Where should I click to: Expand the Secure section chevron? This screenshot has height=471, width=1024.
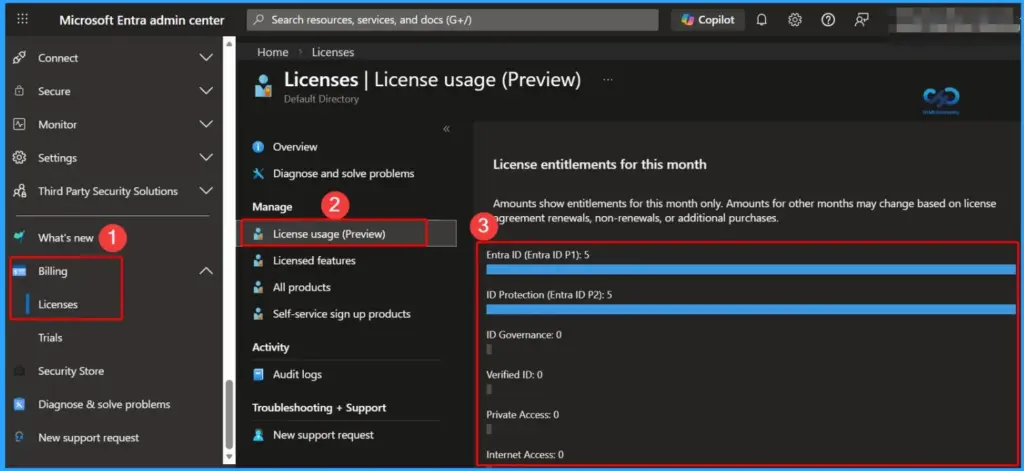206,91
